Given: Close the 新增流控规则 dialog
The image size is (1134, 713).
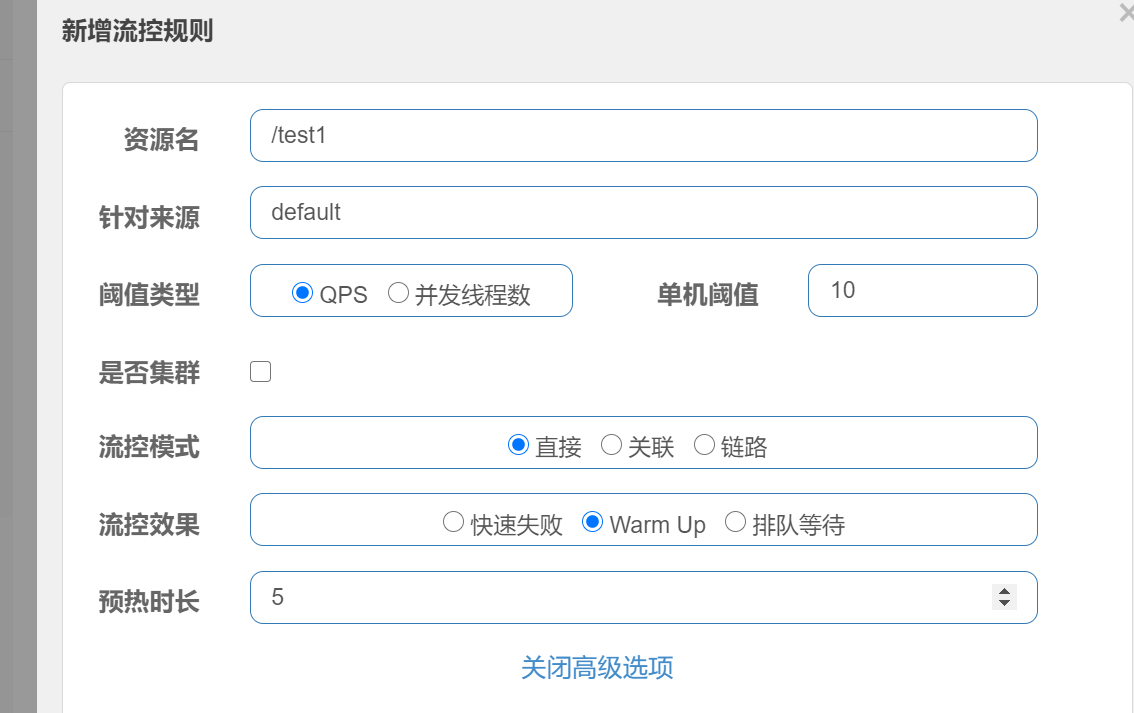Looking at the screenshot, I should [x=1126, y=12].
